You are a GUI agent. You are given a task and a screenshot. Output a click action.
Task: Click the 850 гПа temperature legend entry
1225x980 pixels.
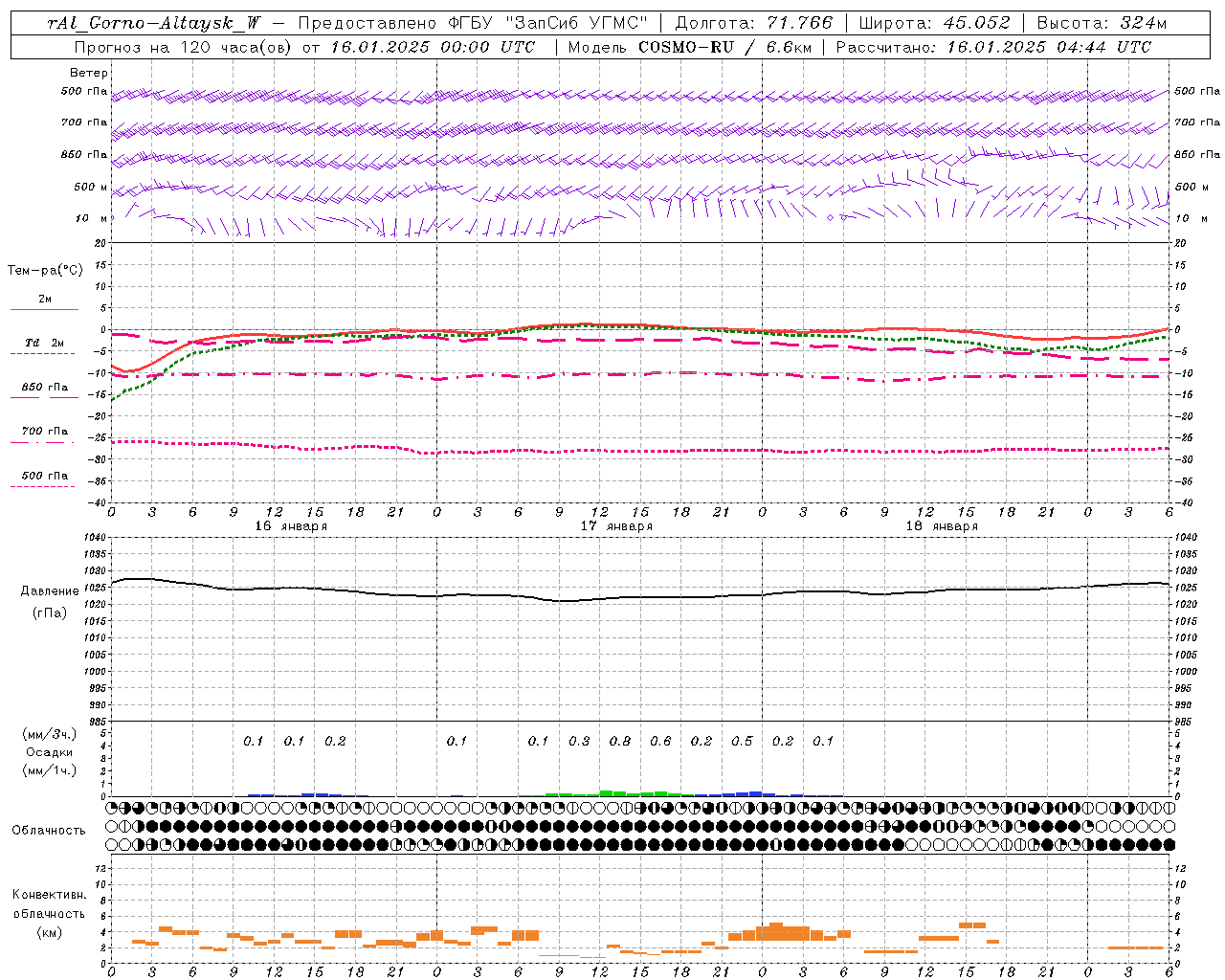coord(45,388)
